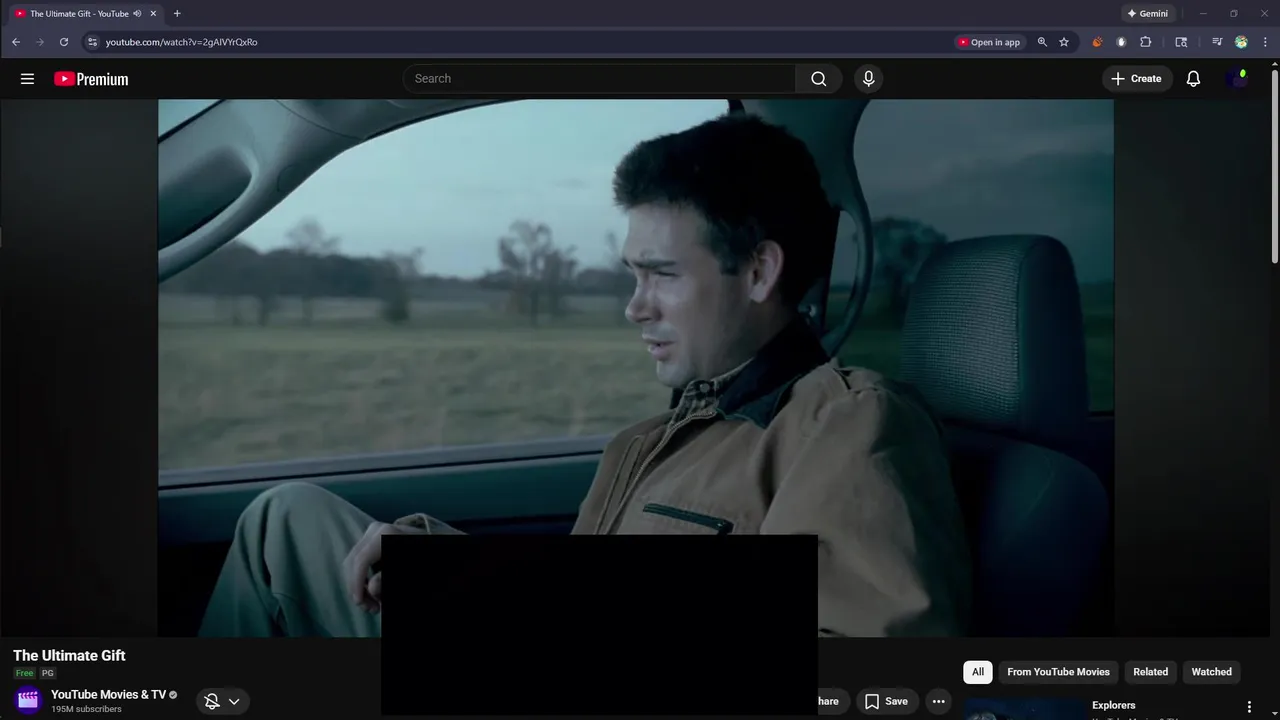Select the Watched filter chip
The image size is (1280, 720).
tap(1211, 672)
